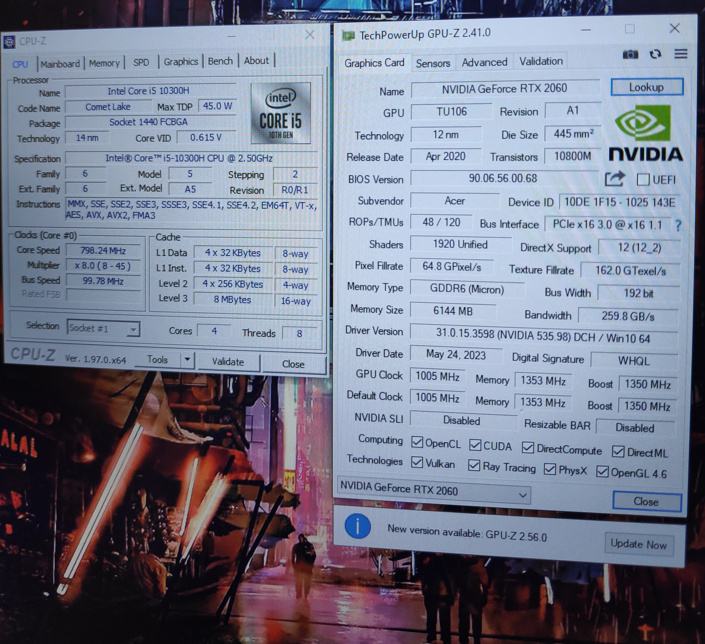705x644 pixels.
Task: Open the GPU-Z hamburger menu
Action: point(681,54)
